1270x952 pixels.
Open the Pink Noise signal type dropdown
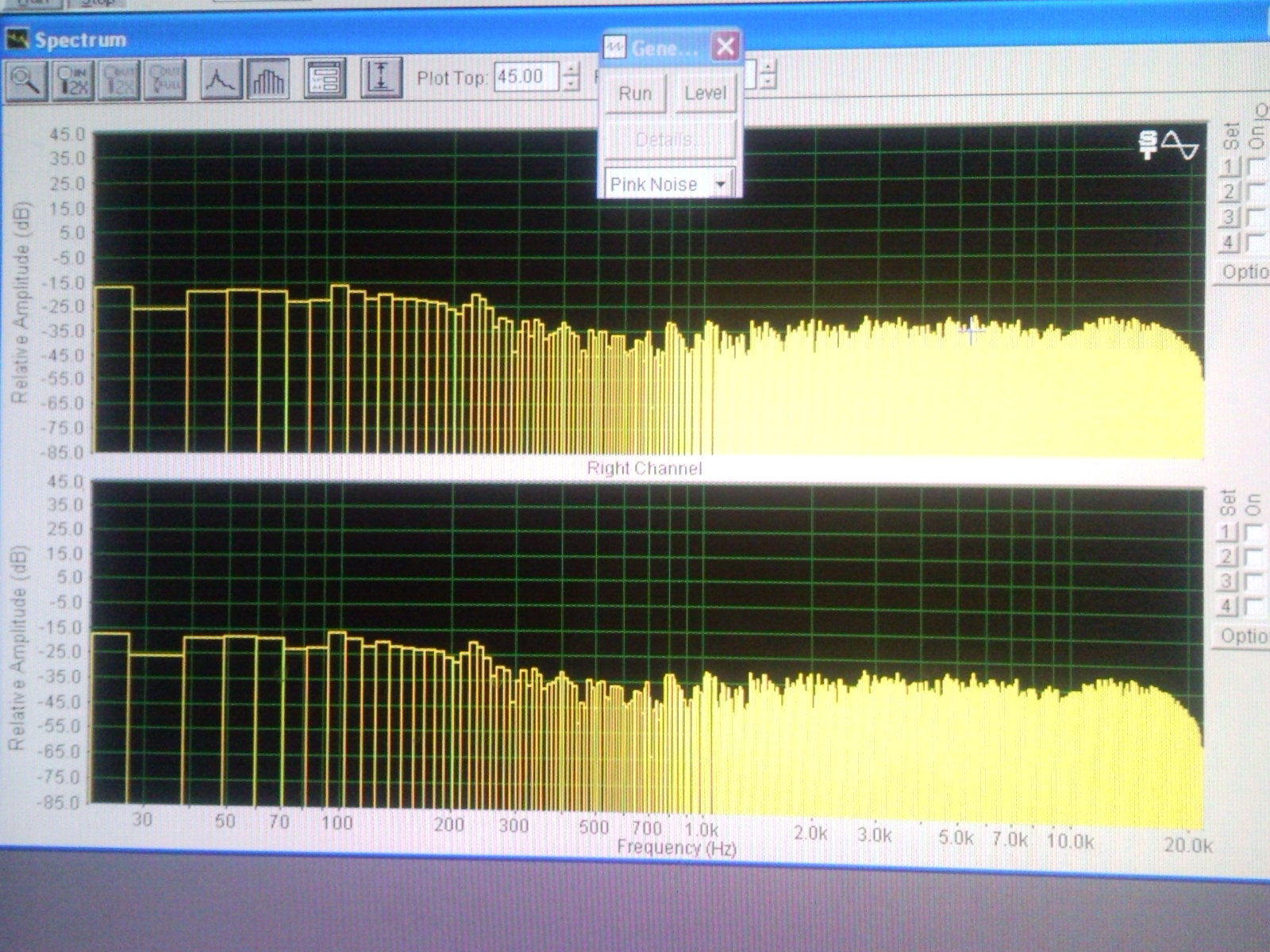click(721, 185)
